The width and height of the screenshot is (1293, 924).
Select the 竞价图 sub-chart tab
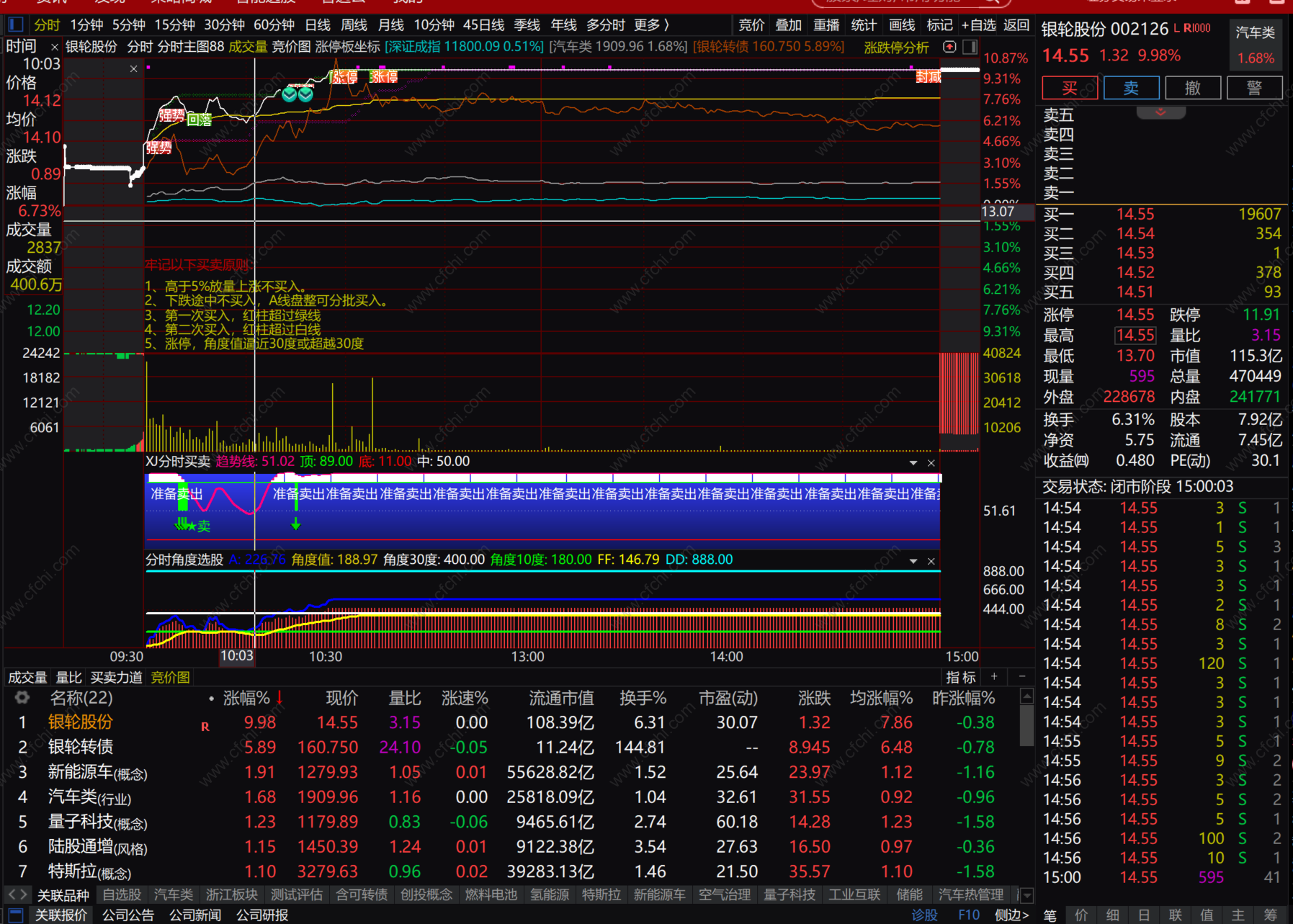pos(171,677)
